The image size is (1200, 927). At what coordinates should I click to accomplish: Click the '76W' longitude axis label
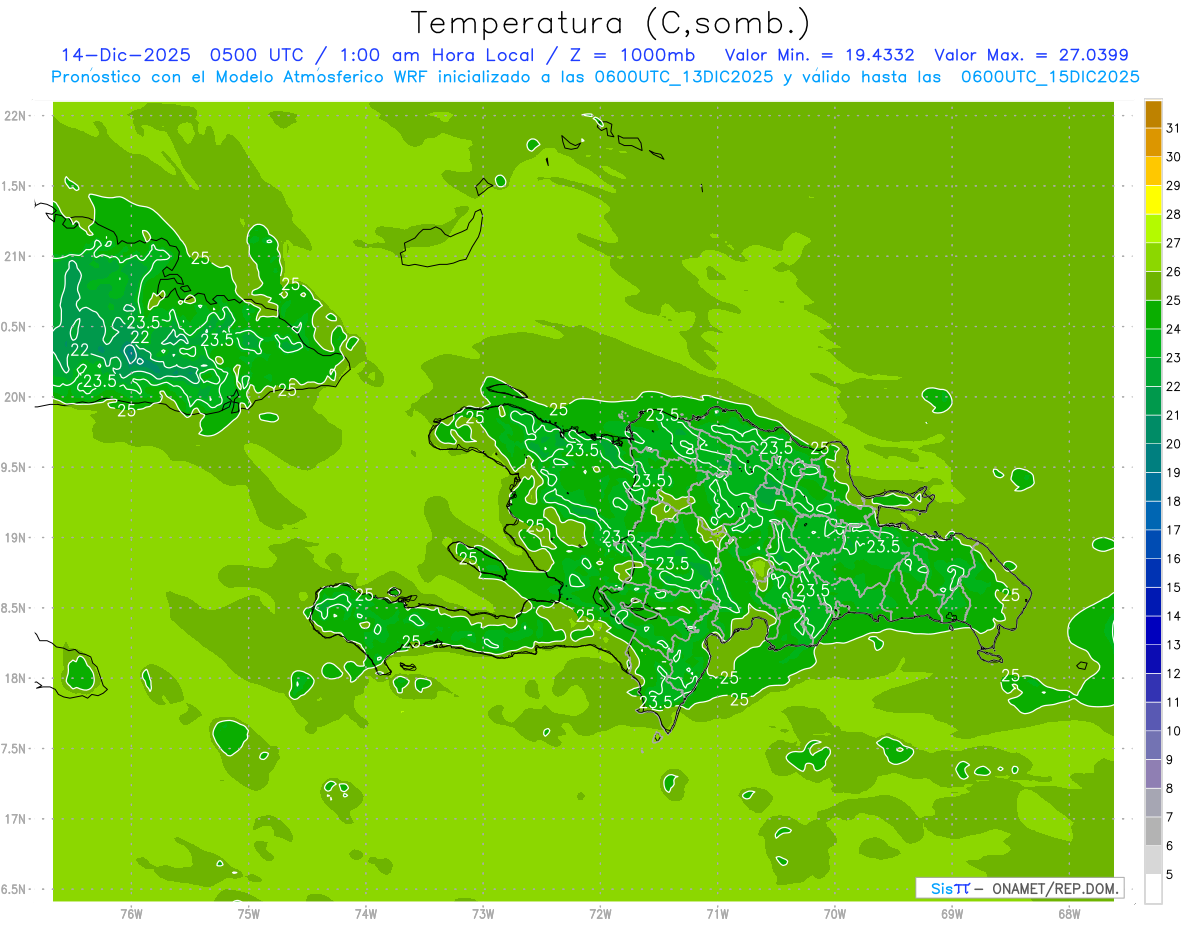pos(131,913)
